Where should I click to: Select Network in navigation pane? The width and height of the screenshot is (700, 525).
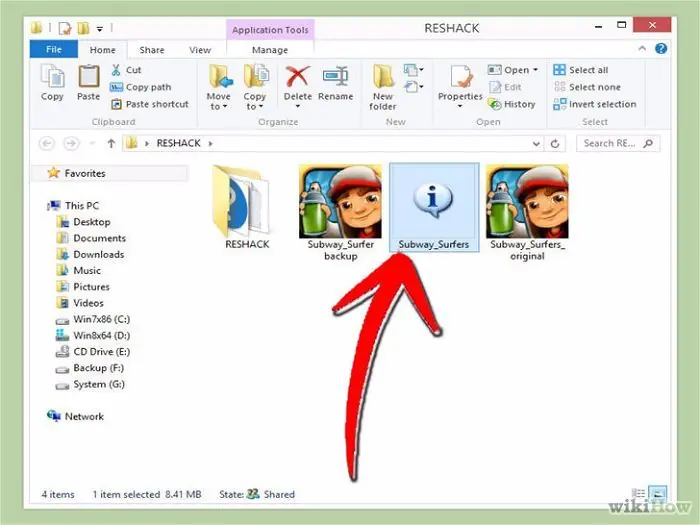click(75, 417)
